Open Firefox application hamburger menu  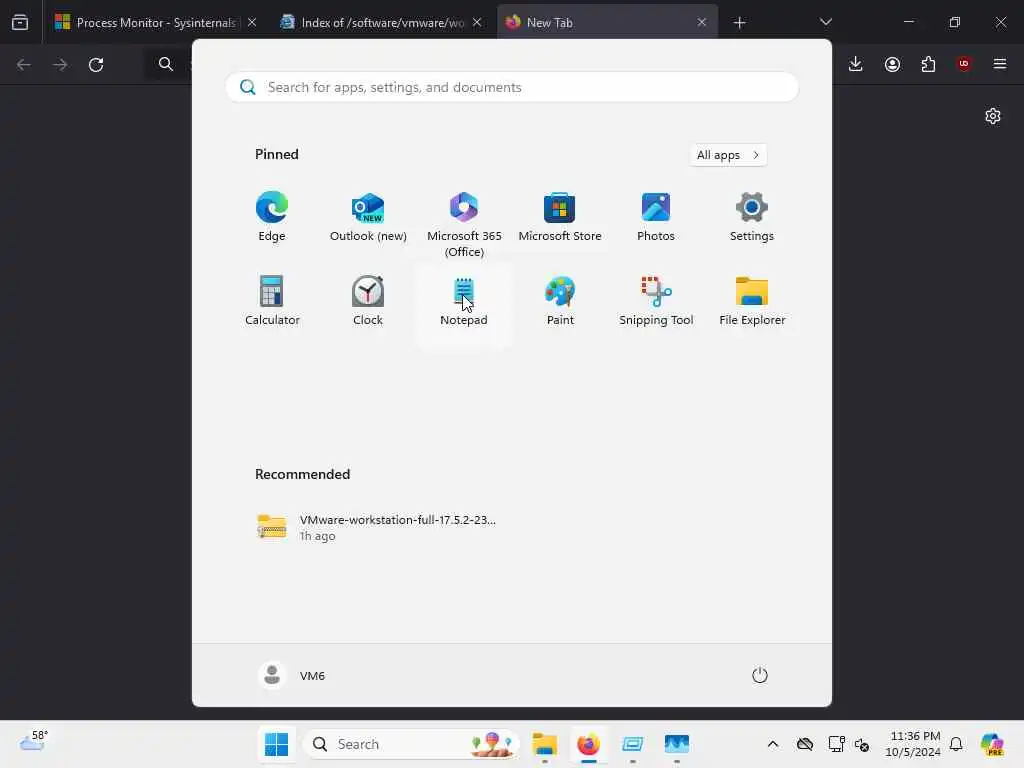[1000, 64]
